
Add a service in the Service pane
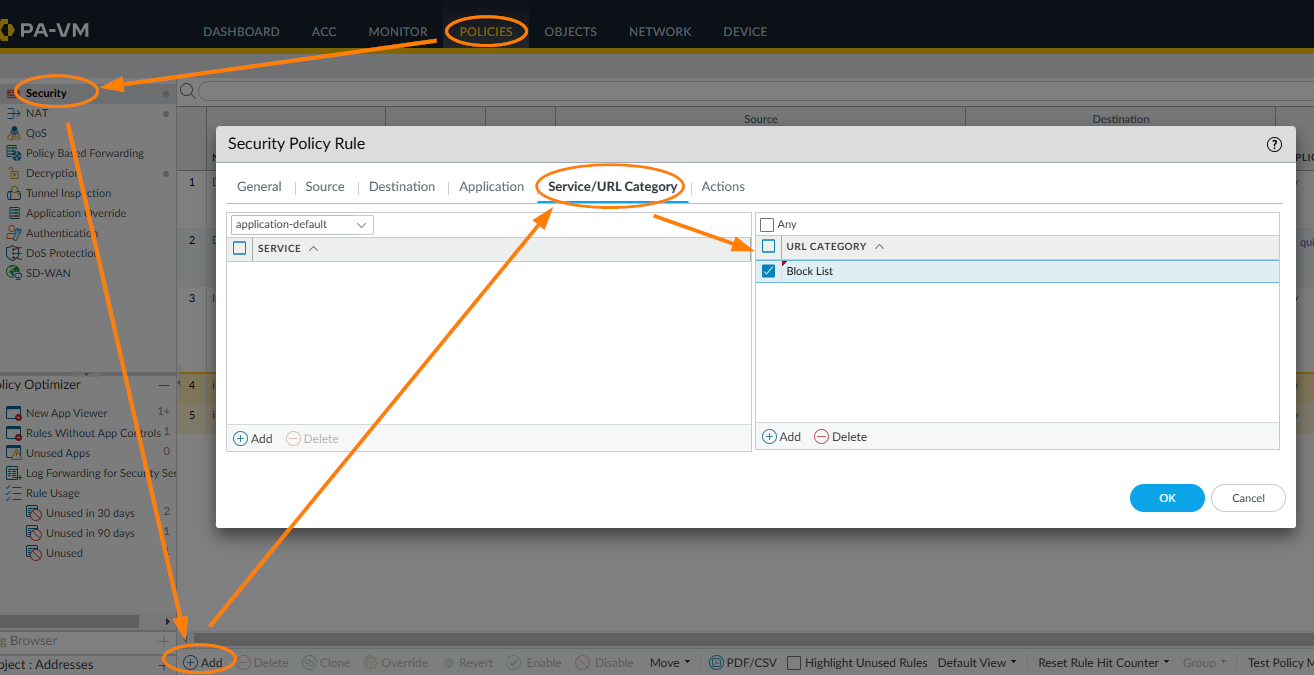[253, 438]
